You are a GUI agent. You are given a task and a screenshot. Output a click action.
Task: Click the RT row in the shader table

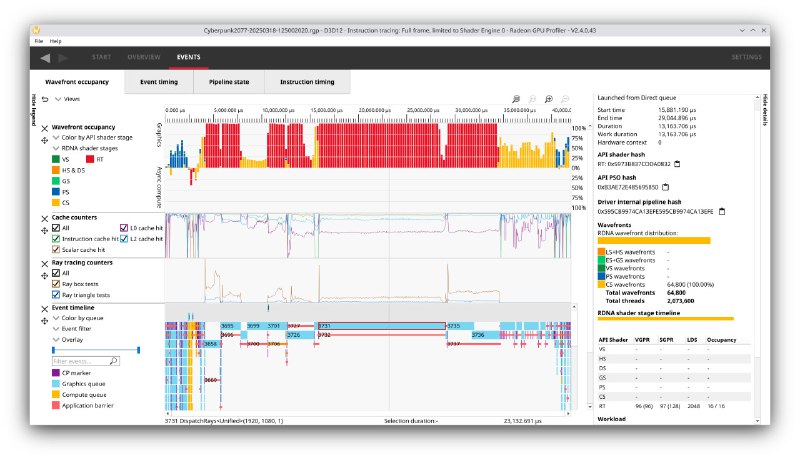click(673, 406)
